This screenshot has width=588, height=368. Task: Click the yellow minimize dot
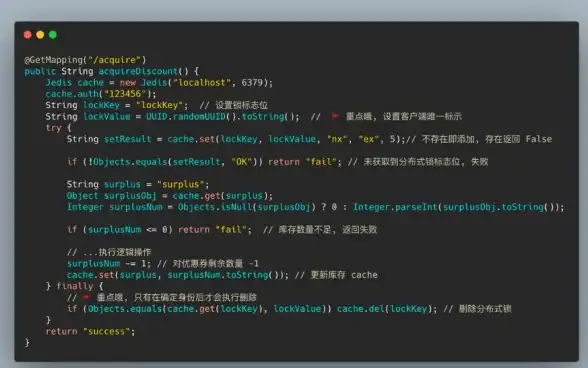click(40, 35)
